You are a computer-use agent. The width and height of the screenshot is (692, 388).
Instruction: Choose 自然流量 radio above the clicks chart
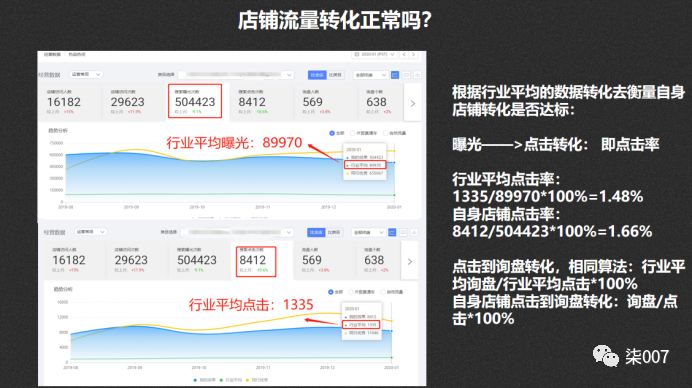pyautogui.click(x=392, y=292)
